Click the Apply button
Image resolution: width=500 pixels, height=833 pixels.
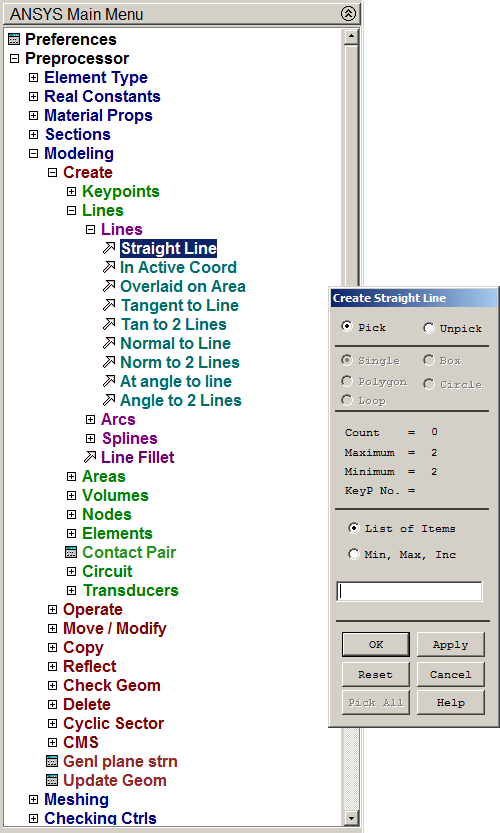tap(451, 644)
